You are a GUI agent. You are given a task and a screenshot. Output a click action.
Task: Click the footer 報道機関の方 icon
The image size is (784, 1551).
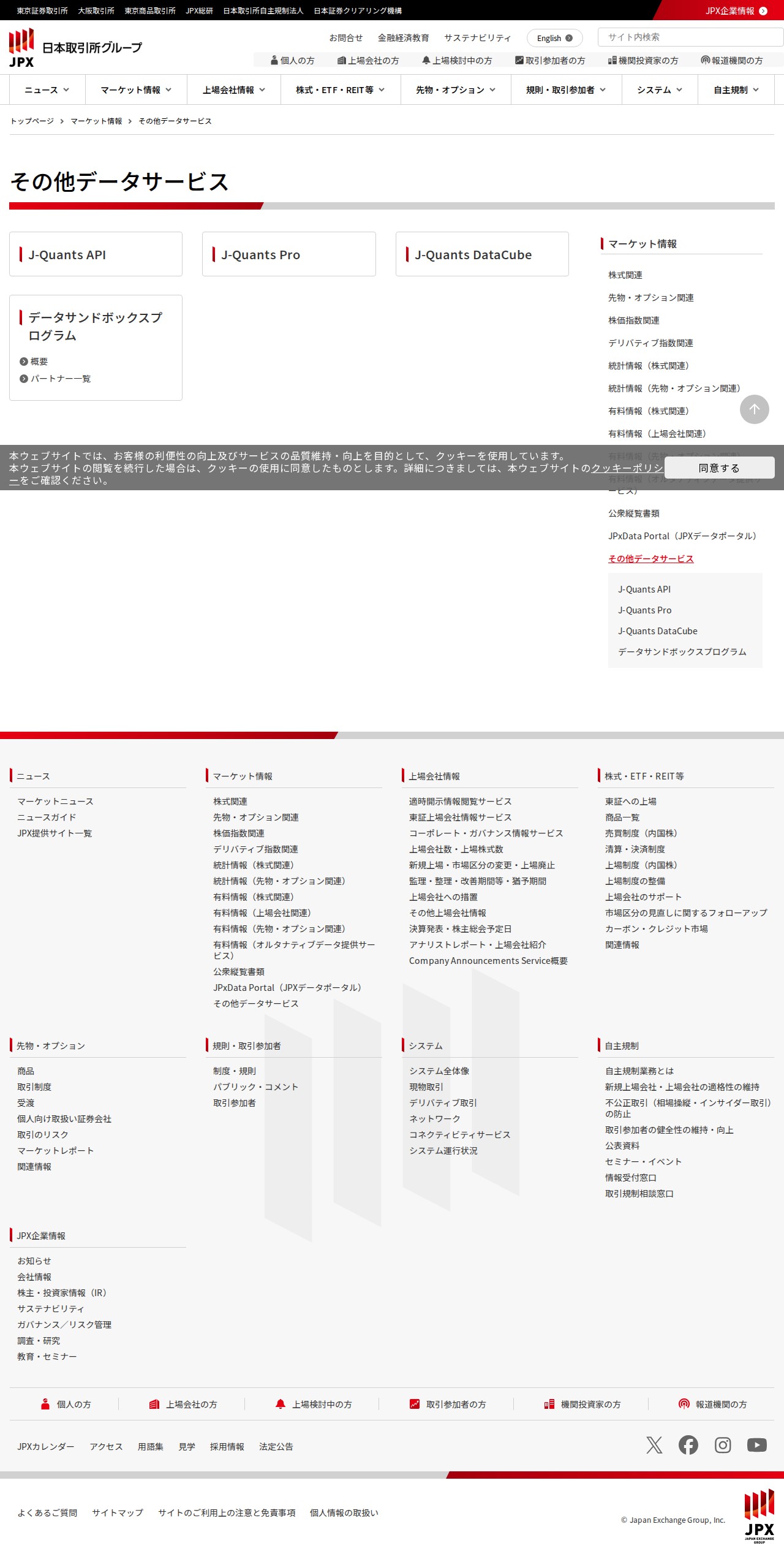pos(684,1404)
